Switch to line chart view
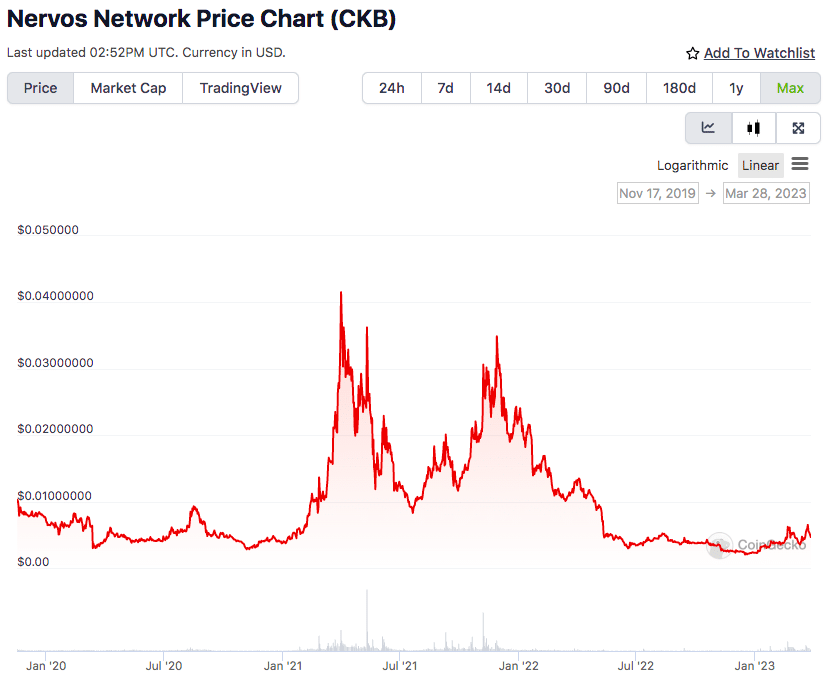 click(x=708, y=128)
